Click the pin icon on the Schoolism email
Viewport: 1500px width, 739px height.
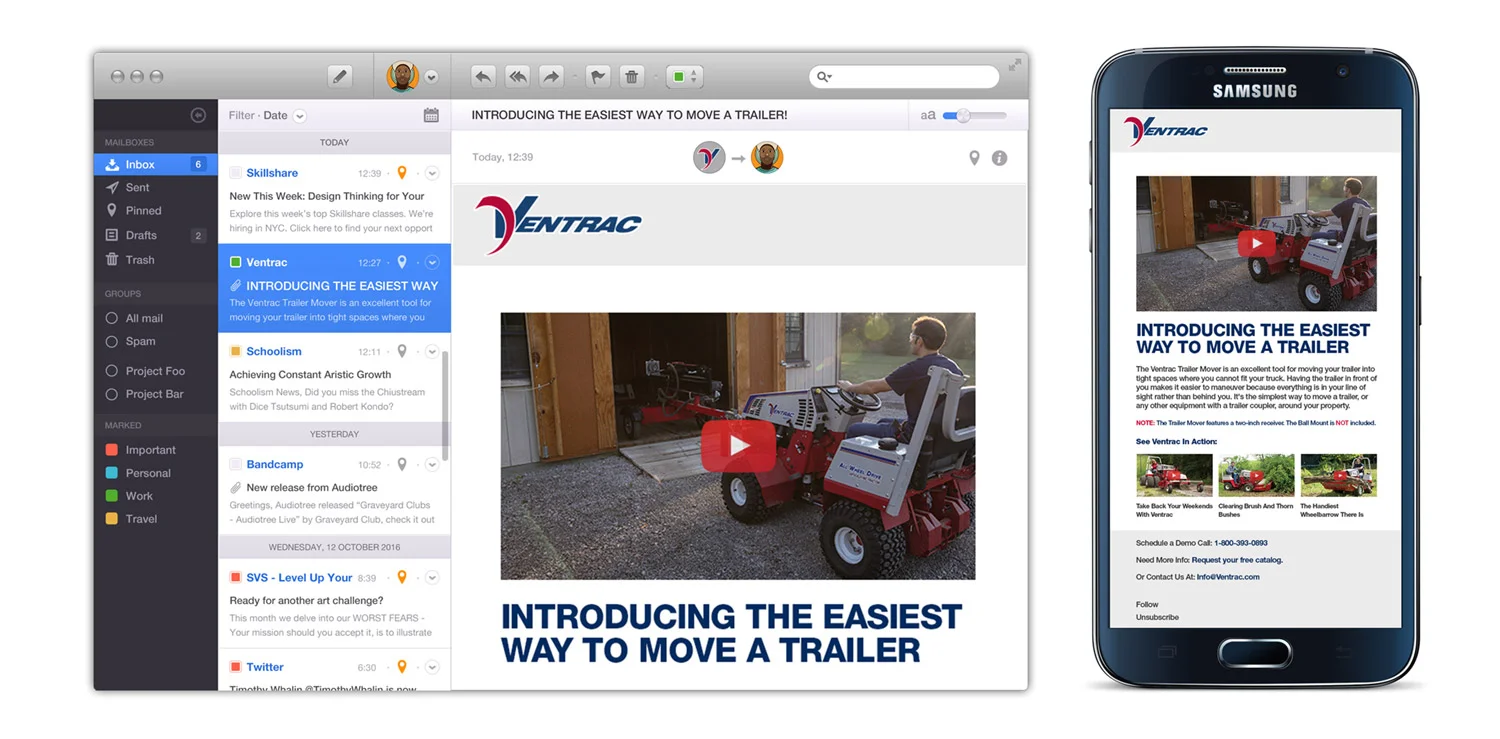click(x=402, y=351)
